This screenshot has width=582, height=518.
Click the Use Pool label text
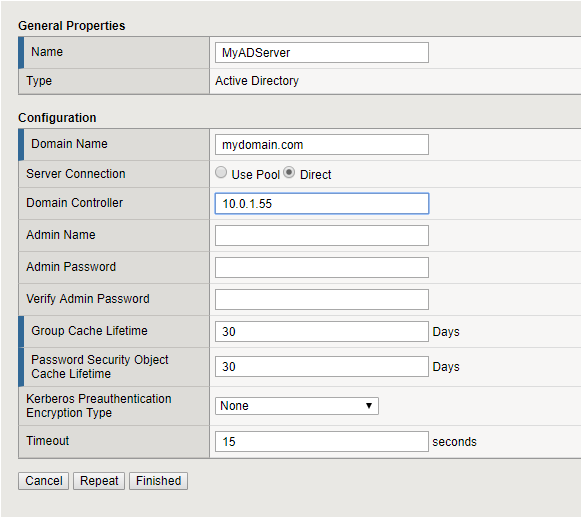(255, 175)
